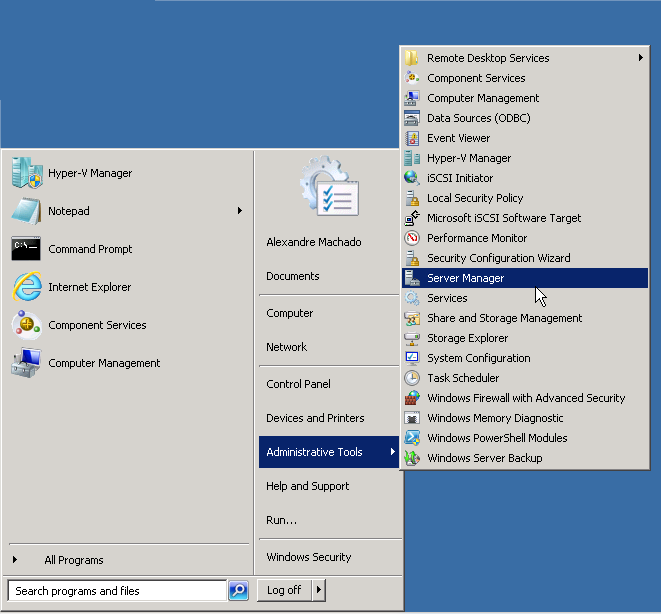Screen dimensions: 661x614
Task: Click the System Configuration icon
Action: (x=412, y=358)
